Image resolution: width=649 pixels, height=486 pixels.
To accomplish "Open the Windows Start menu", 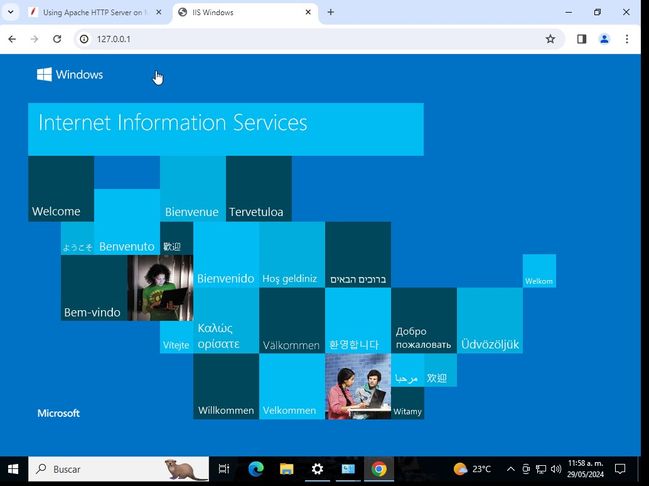I will pos(13,469).
